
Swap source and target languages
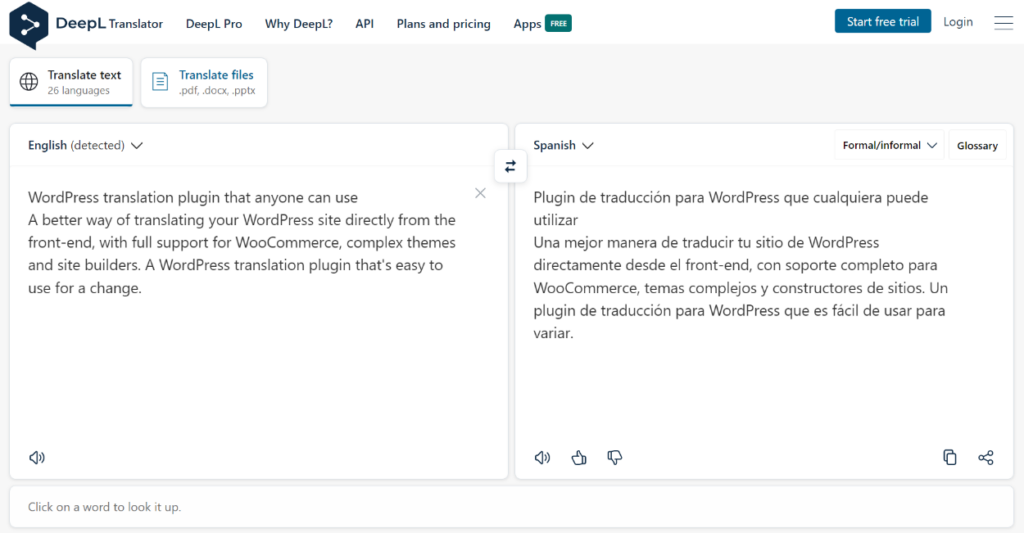click(510, 167)
